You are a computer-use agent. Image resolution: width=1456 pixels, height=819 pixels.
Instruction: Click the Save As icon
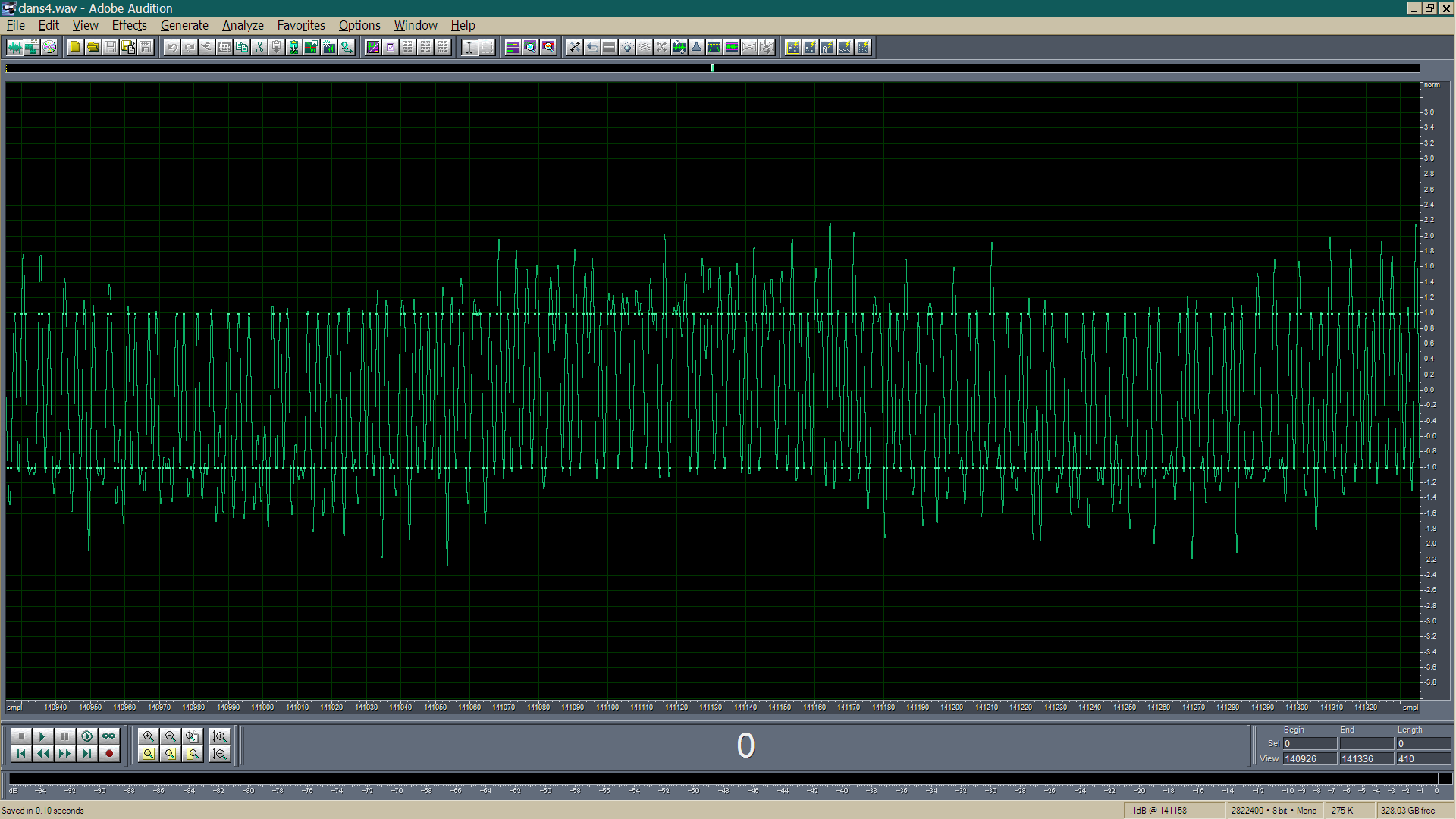click(128, 47)
